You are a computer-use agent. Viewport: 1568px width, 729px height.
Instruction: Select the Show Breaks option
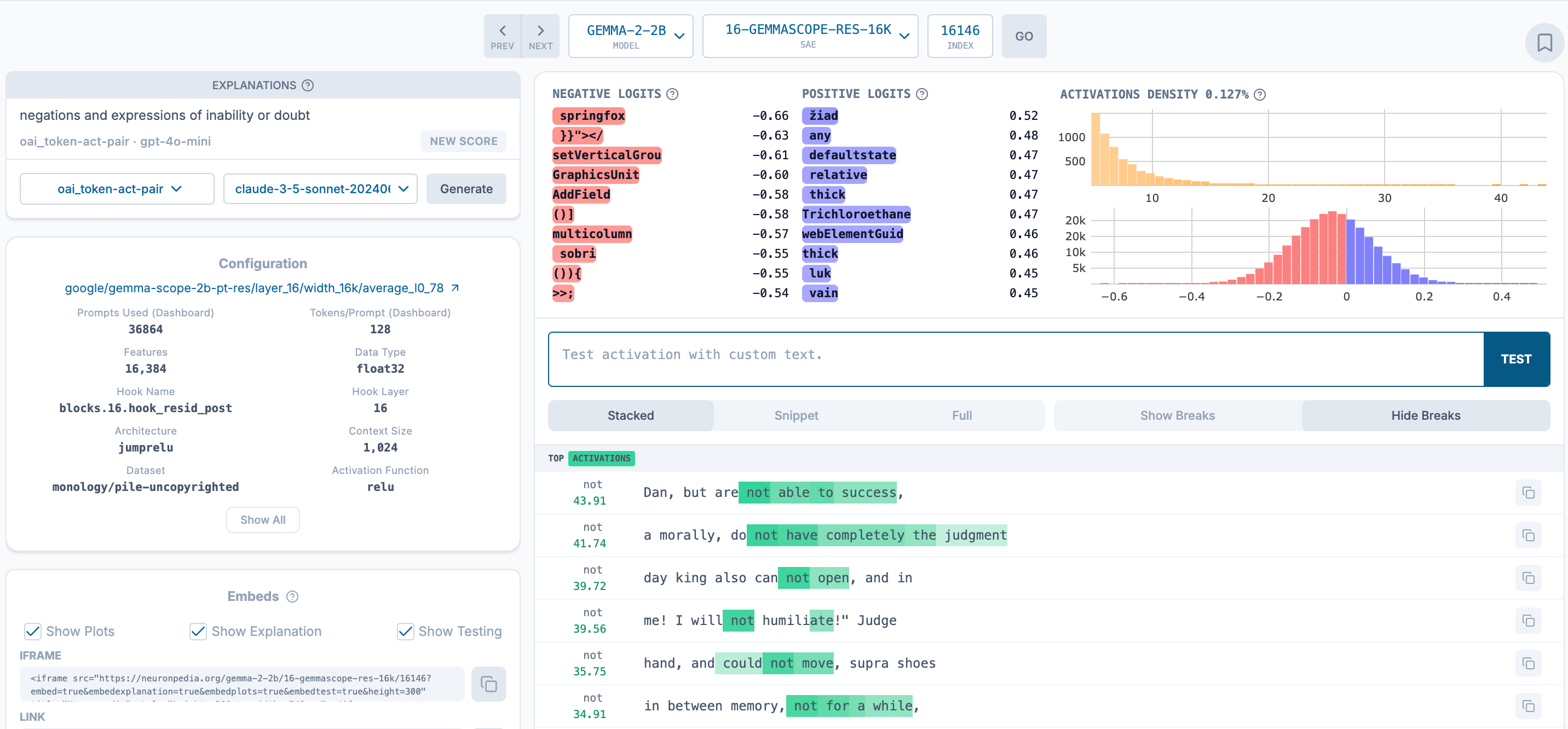1177,415
